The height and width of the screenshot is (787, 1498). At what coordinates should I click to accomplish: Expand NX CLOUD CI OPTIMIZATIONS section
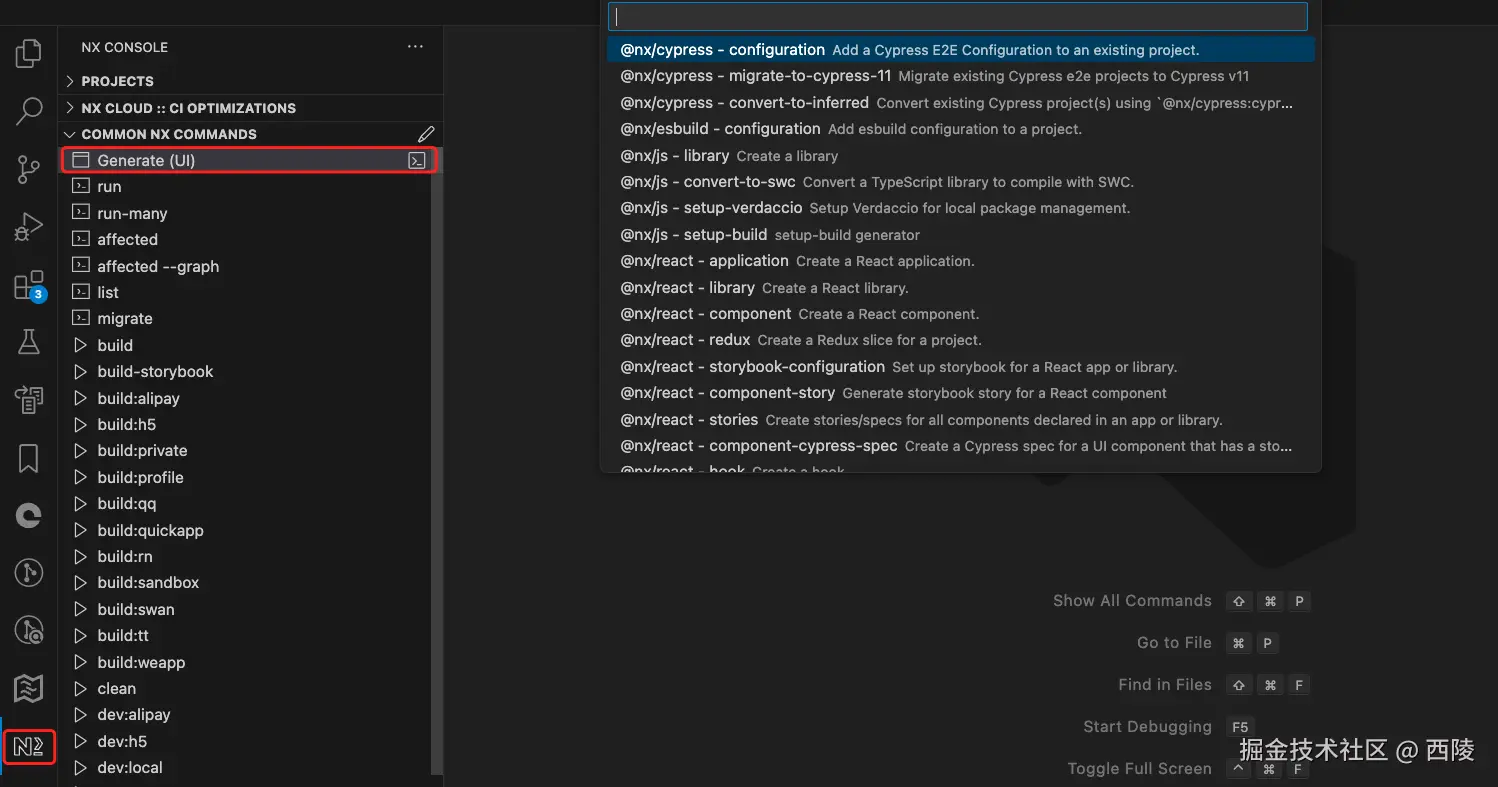point(188,108)
